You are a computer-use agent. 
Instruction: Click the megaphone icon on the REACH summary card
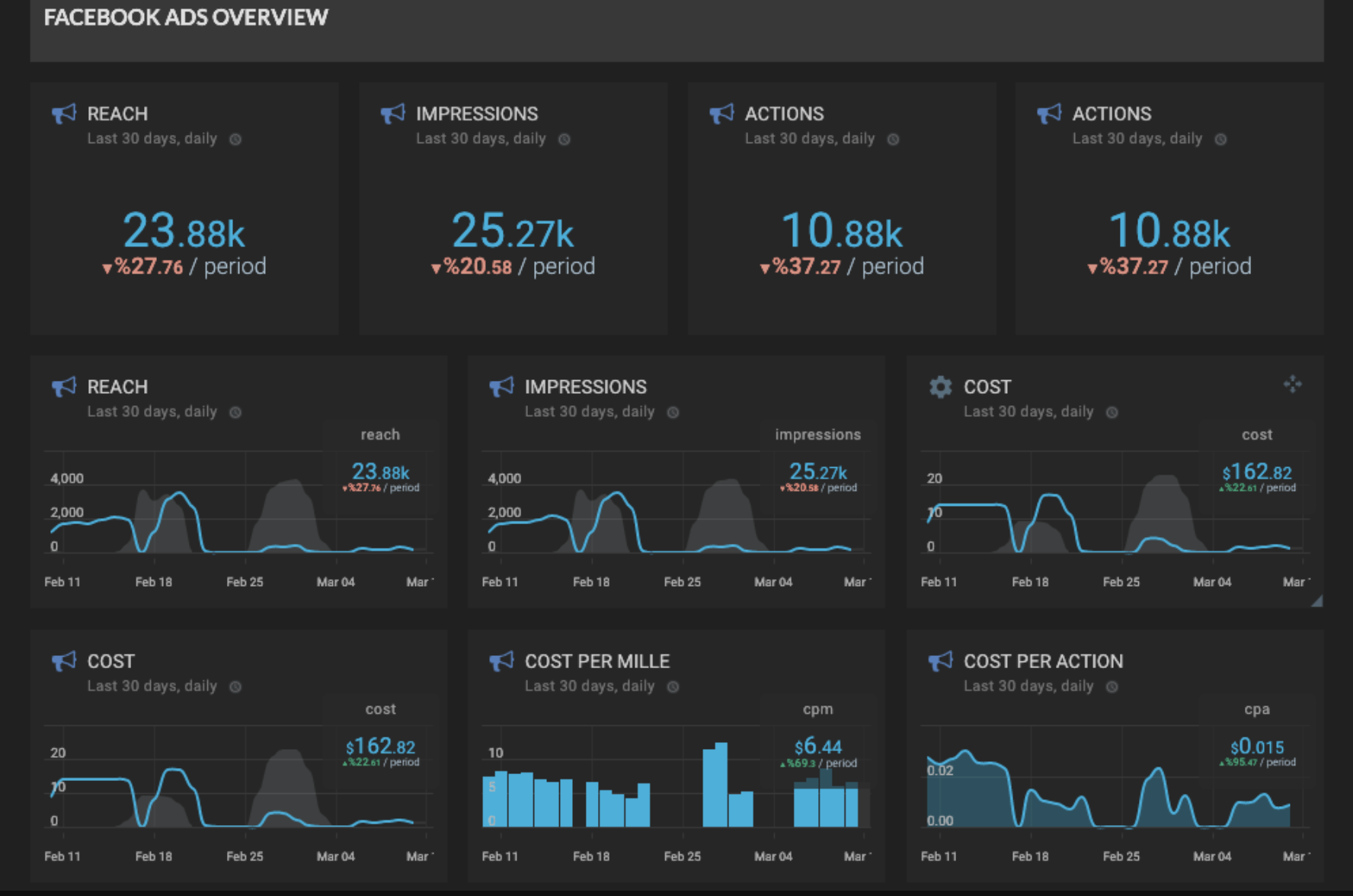(64, 114)
